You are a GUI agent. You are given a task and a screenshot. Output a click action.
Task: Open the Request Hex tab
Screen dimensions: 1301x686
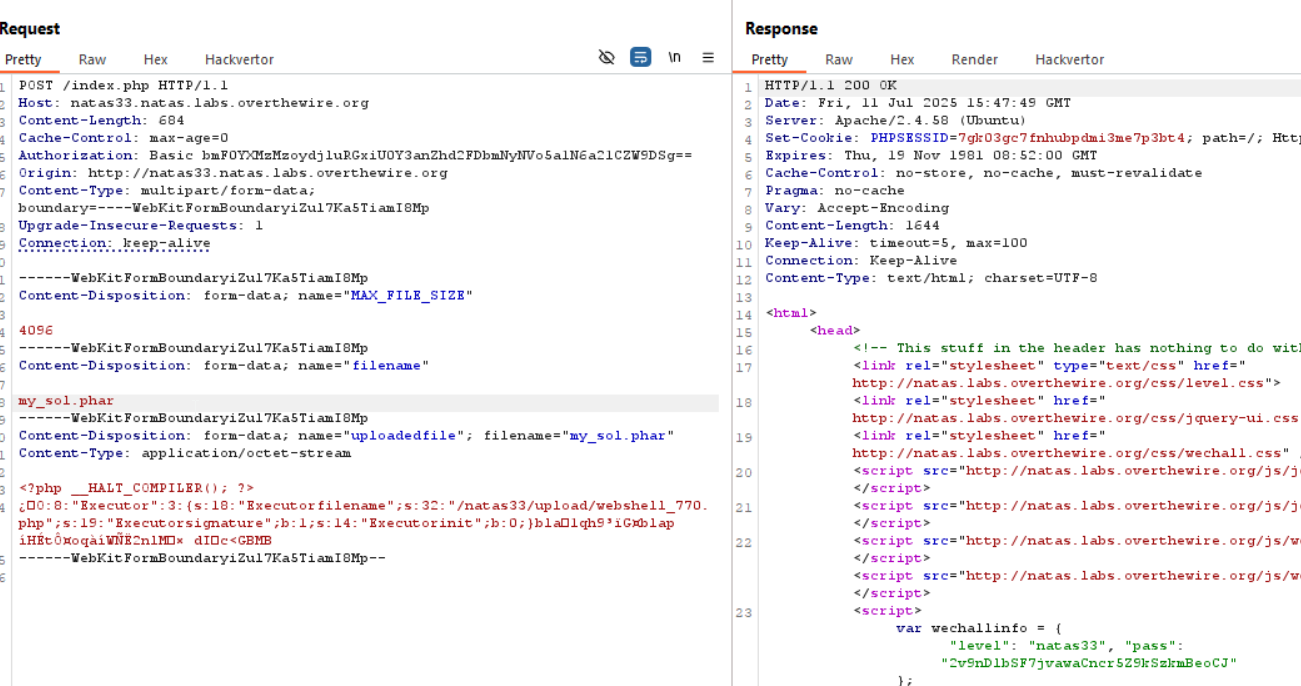point(156,59)
